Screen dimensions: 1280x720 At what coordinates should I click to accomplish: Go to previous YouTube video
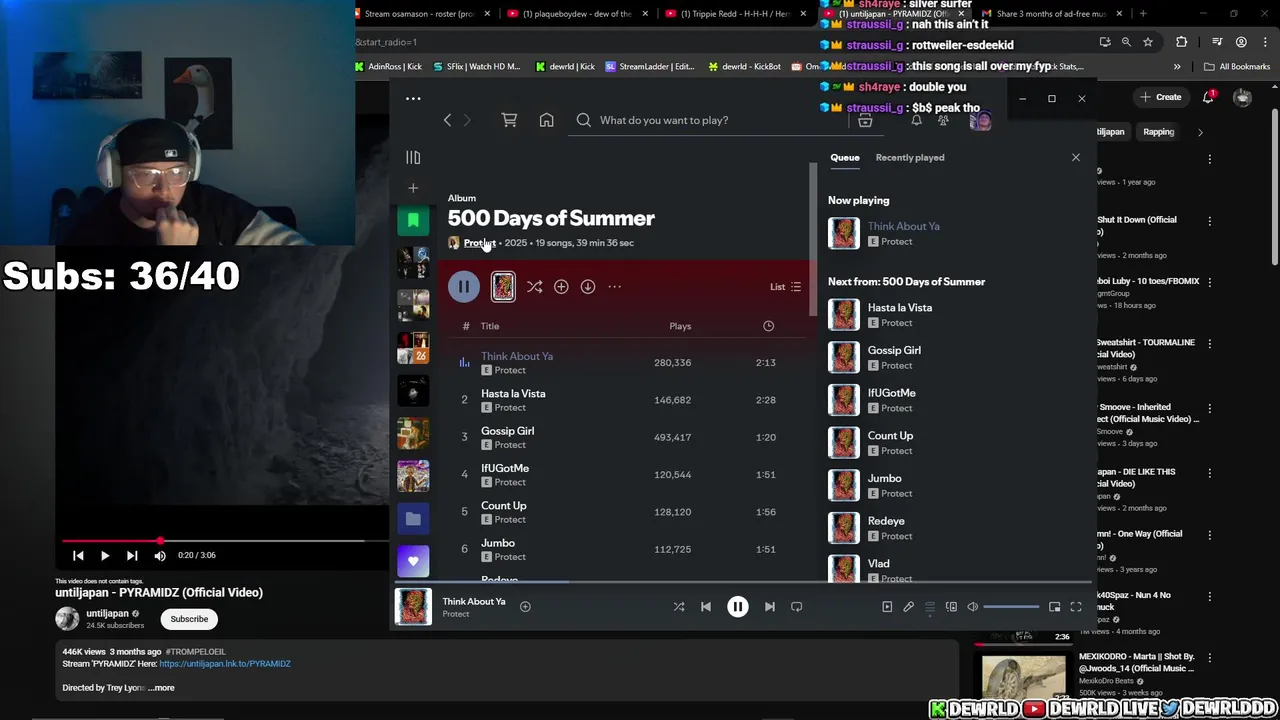(x=78, y=555)
